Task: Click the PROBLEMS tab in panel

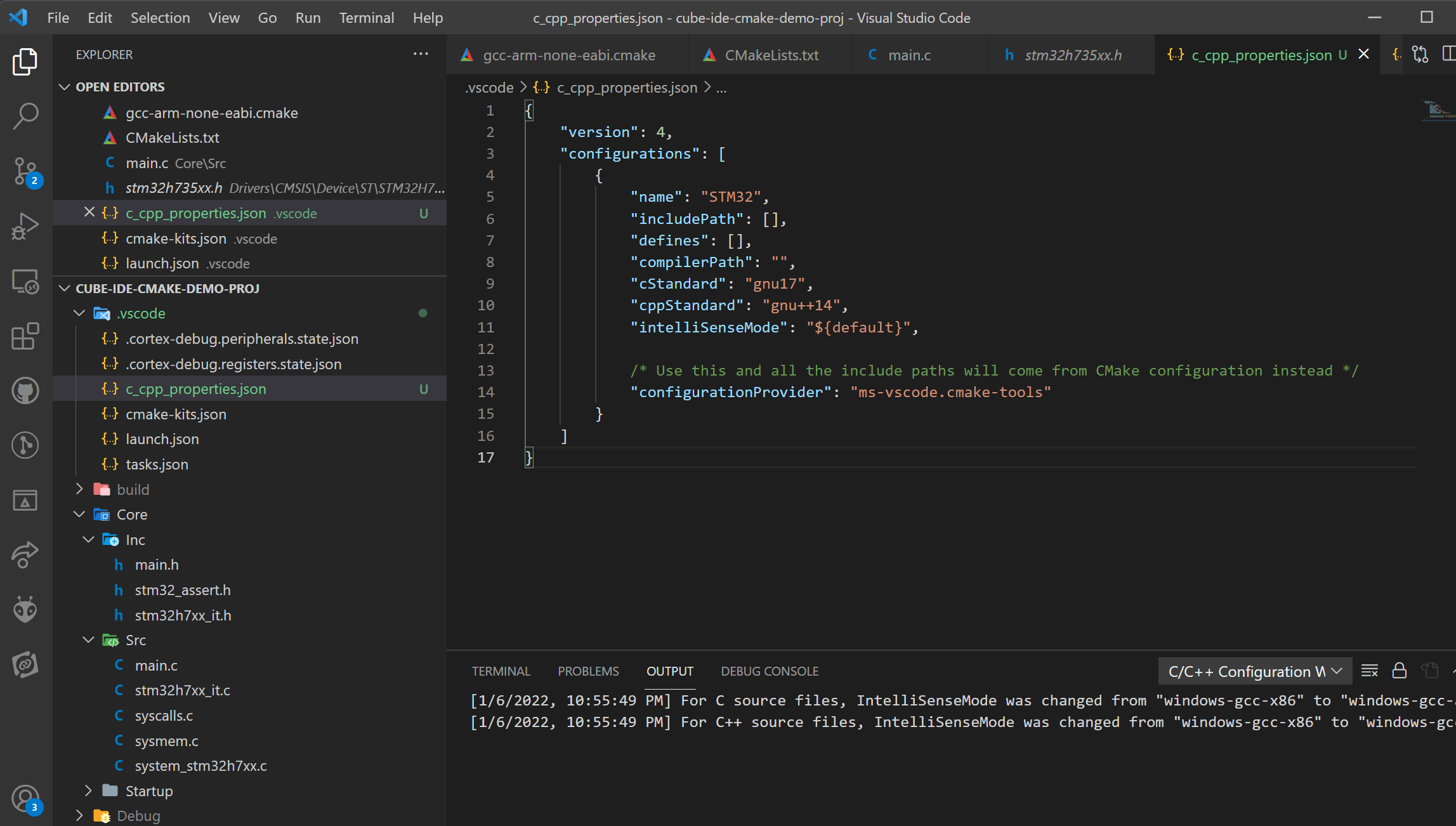Action: (589, 671)
